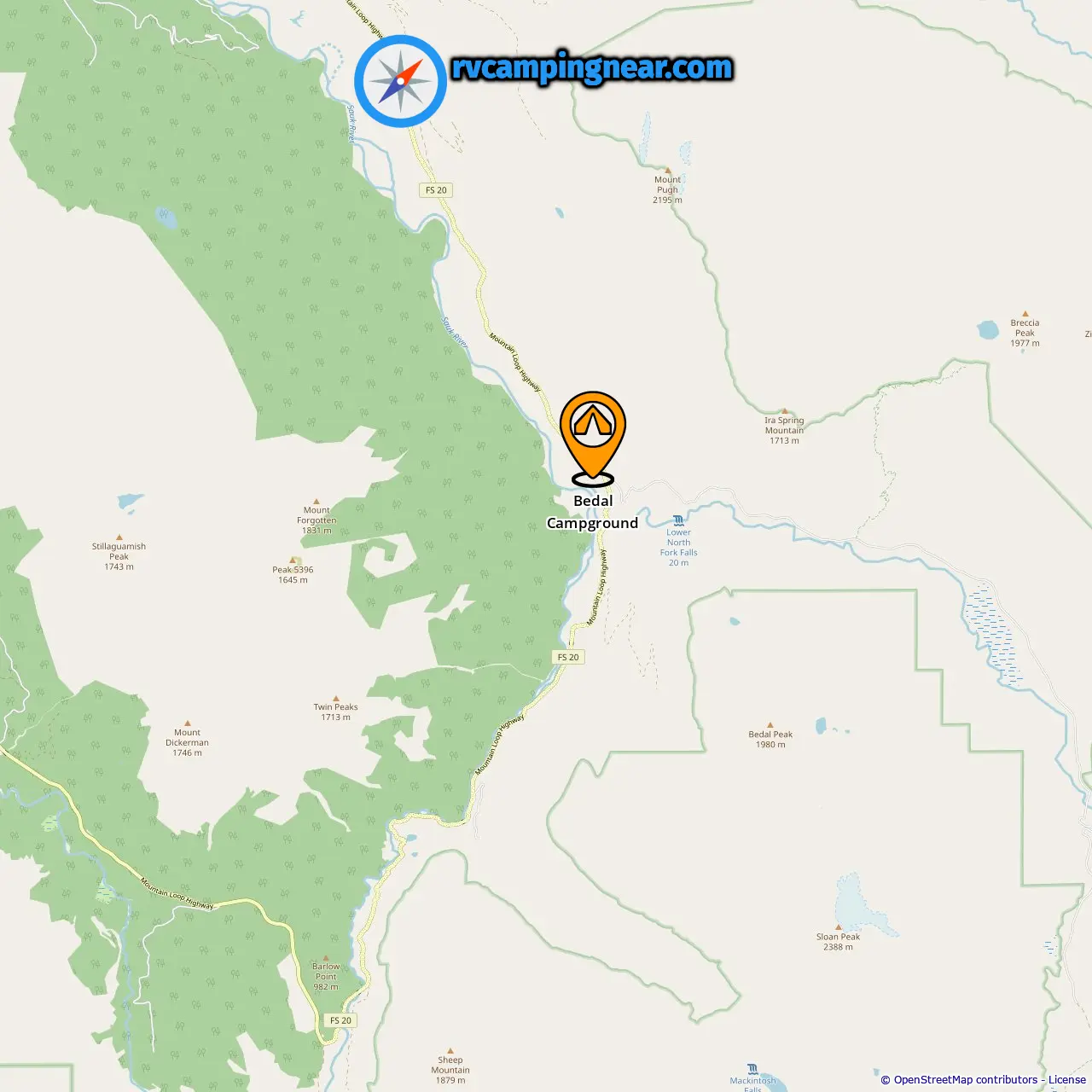Open the rvcampingnear.com site title

click(x=592, y=68)
